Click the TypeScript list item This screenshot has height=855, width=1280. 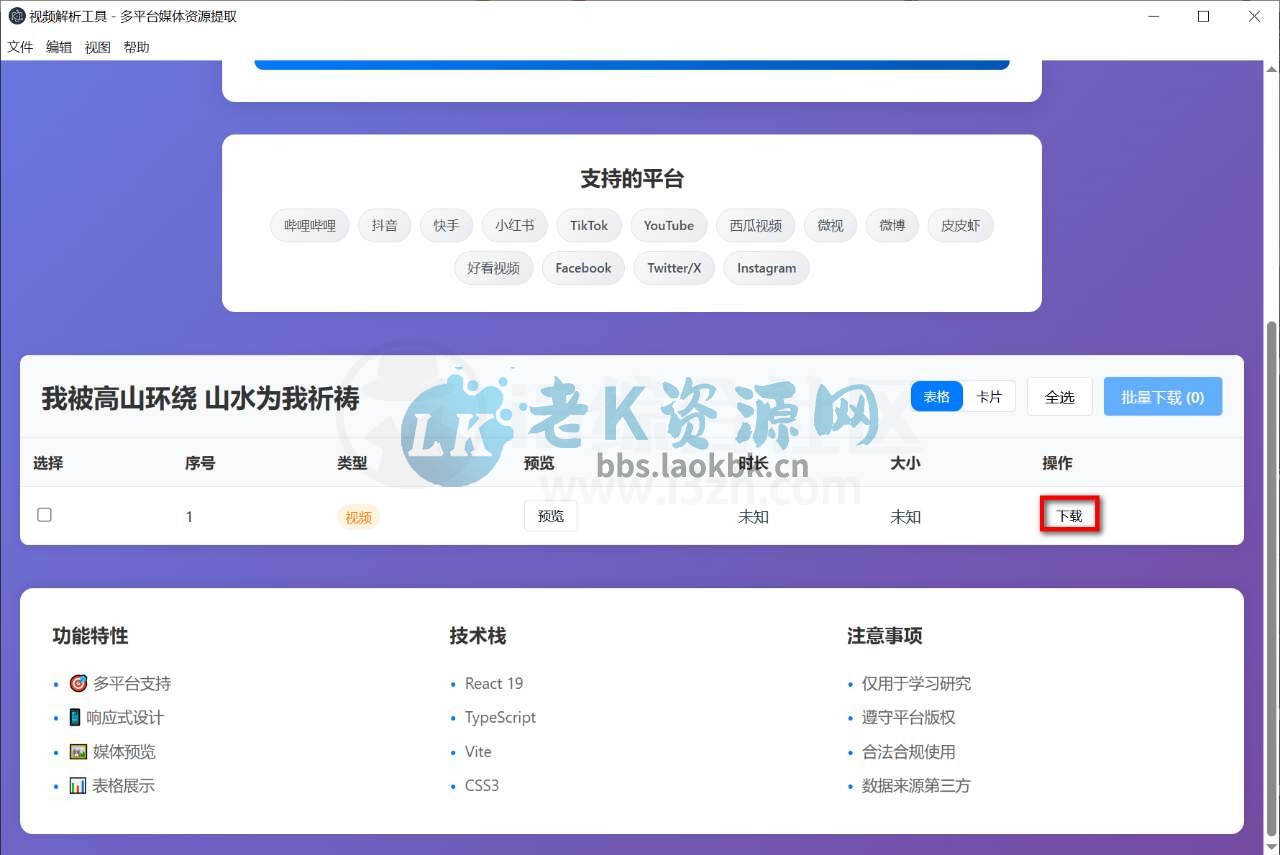click(x=500, y=717)
